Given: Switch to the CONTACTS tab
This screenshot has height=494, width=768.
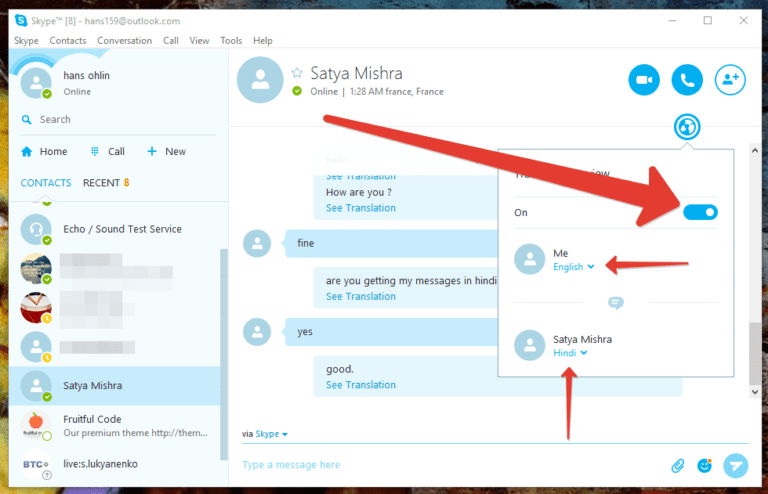Looking at the screenshot, I should point(46,183).
